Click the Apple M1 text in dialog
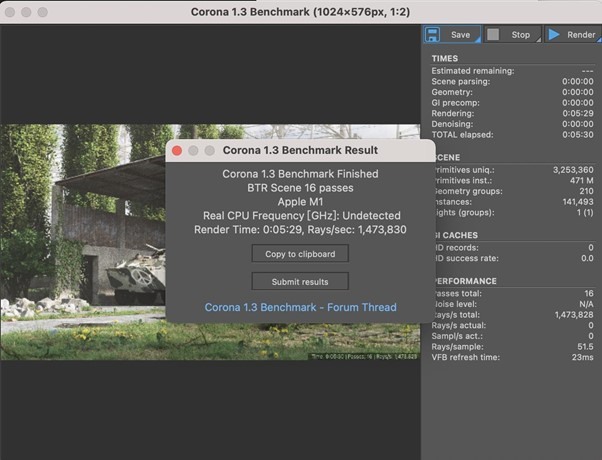602x460 pixels. [x=300, y=202]
